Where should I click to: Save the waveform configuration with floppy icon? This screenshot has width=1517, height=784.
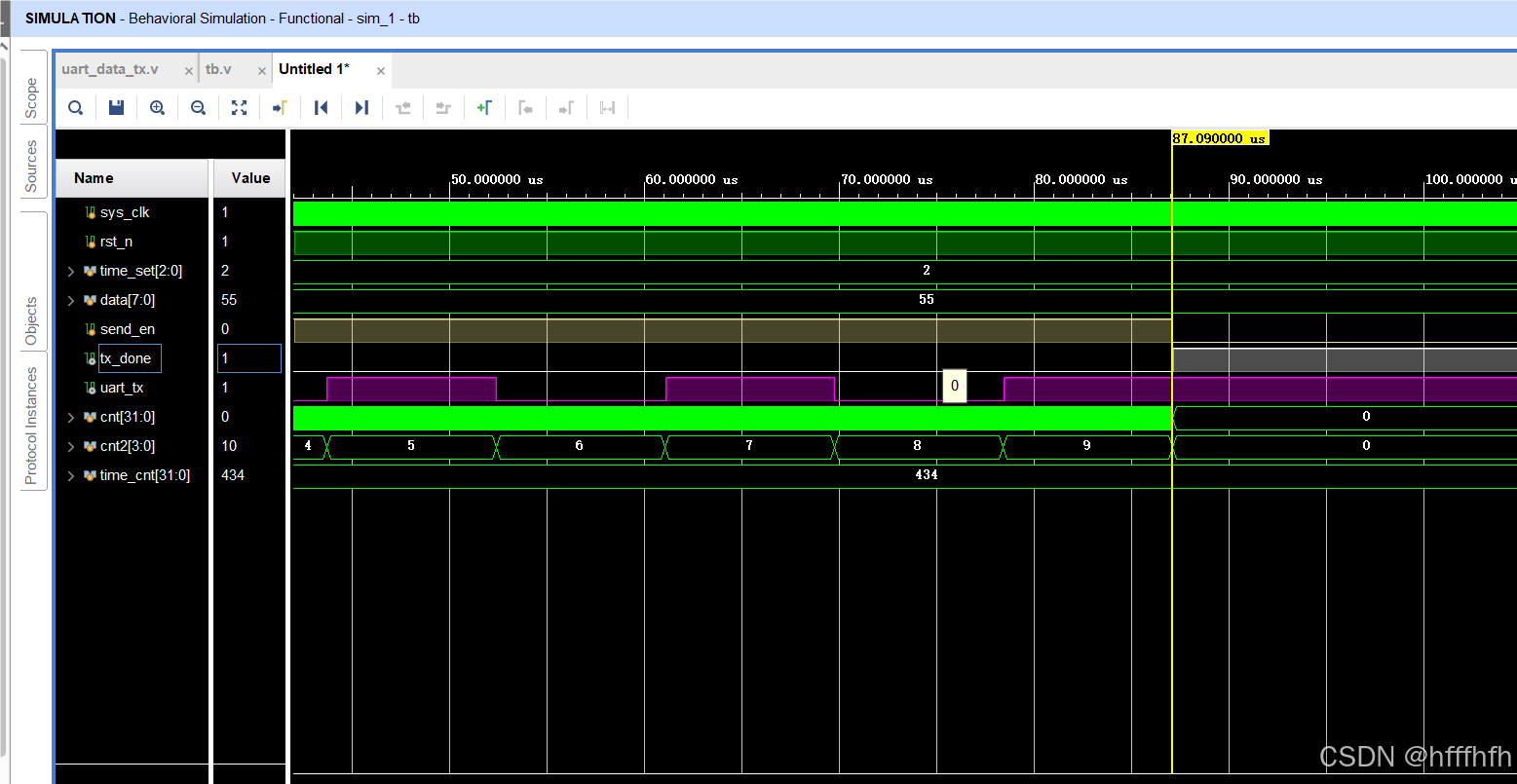click(x=116, y=107)
